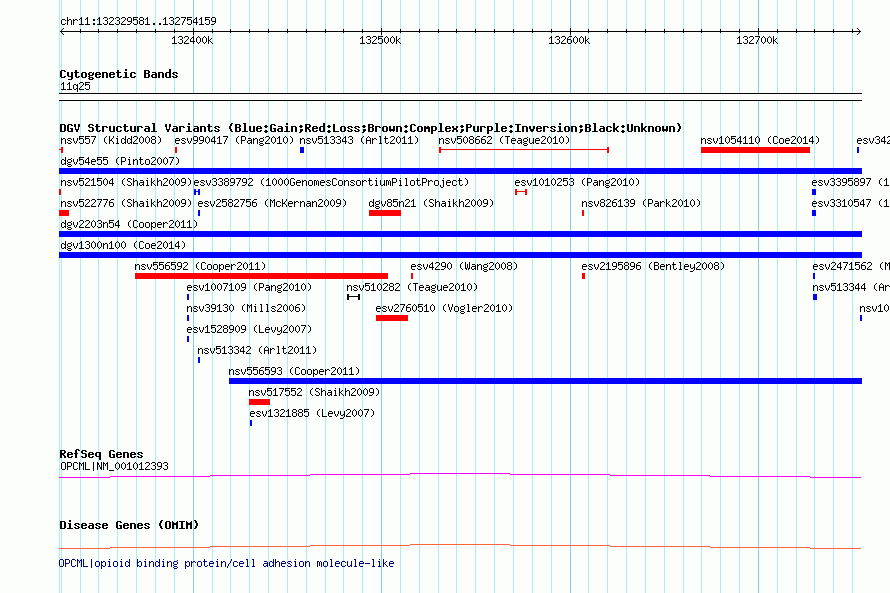Viewport: 890px width, 593px height.
Task: Select nsv517552 (Shaikh2009) label
Action: (x=314, y=392)
